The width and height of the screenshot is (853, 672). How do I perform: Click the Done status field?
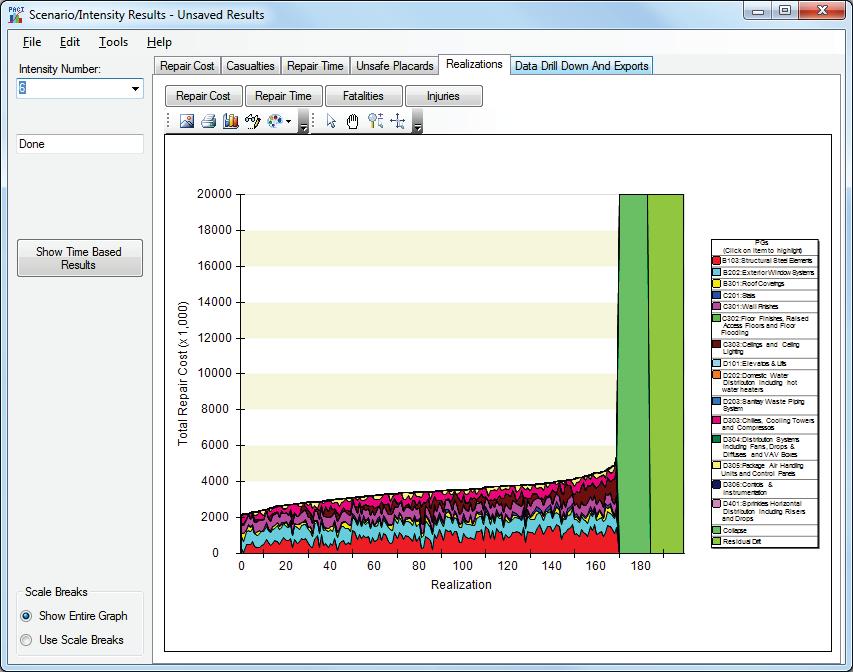(x=80, y=144)
